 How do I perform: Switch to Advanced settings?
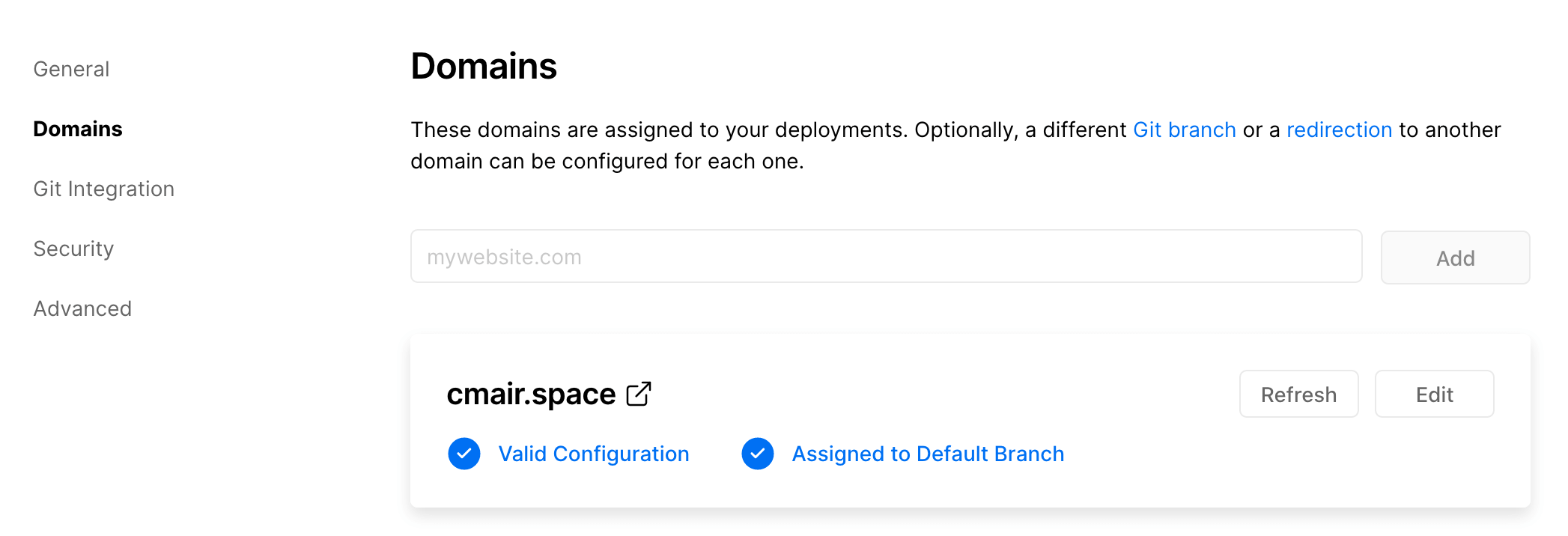point(82,308)
